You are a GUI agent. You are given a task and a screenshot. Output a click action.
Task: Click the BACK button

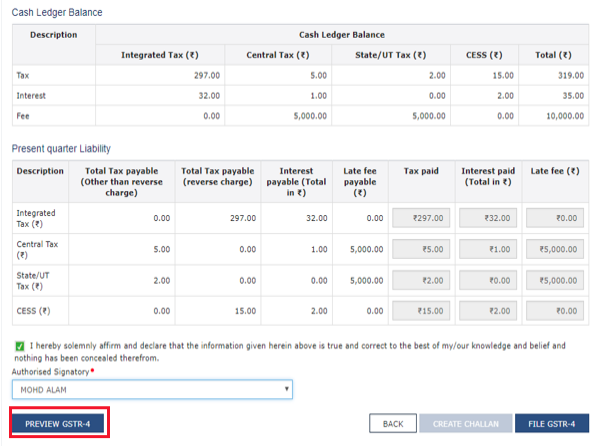tap(393, 423)
